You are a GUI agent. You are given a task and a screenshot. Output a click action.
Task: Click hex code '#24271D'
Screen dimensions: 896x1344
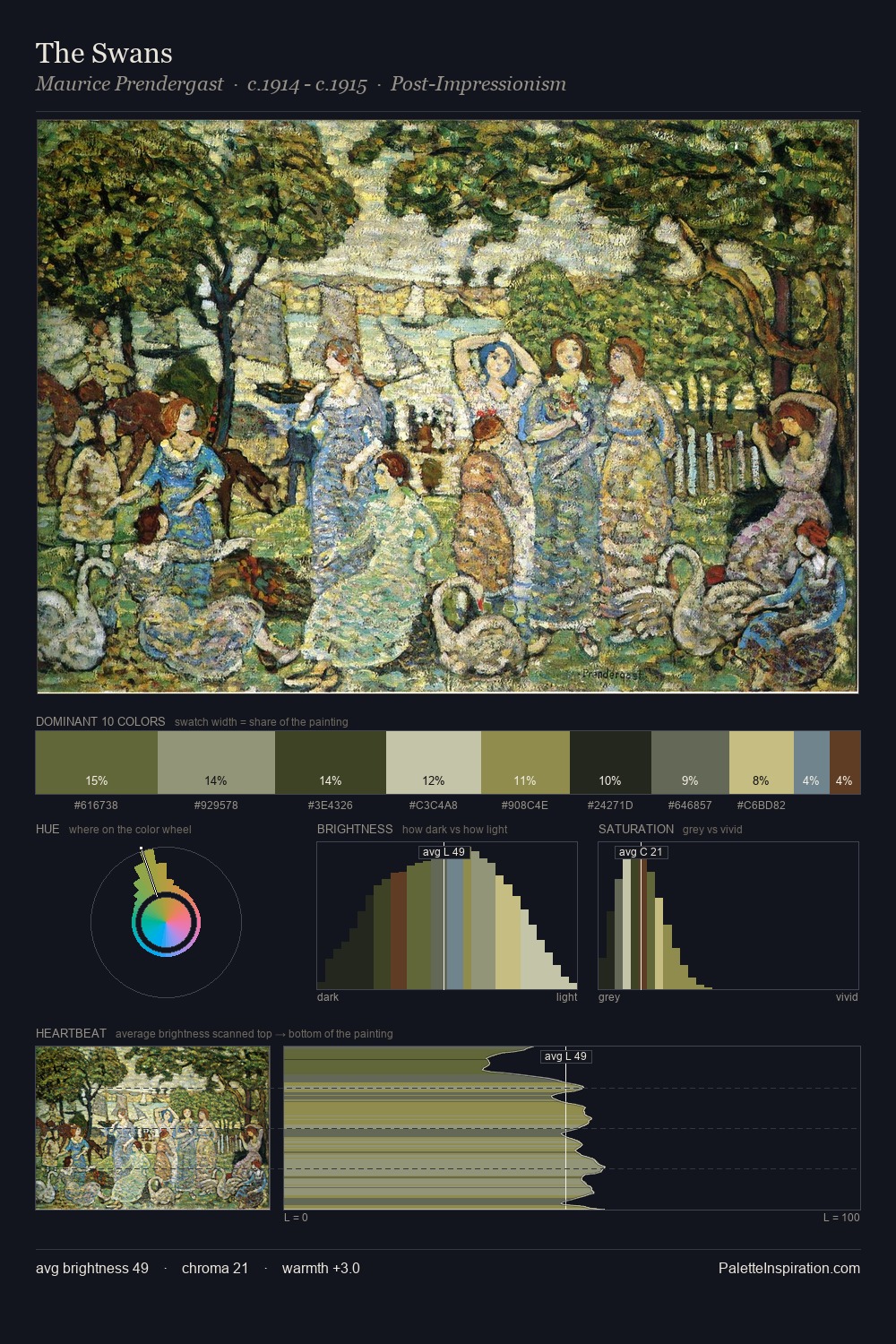[x=610, y=806]
